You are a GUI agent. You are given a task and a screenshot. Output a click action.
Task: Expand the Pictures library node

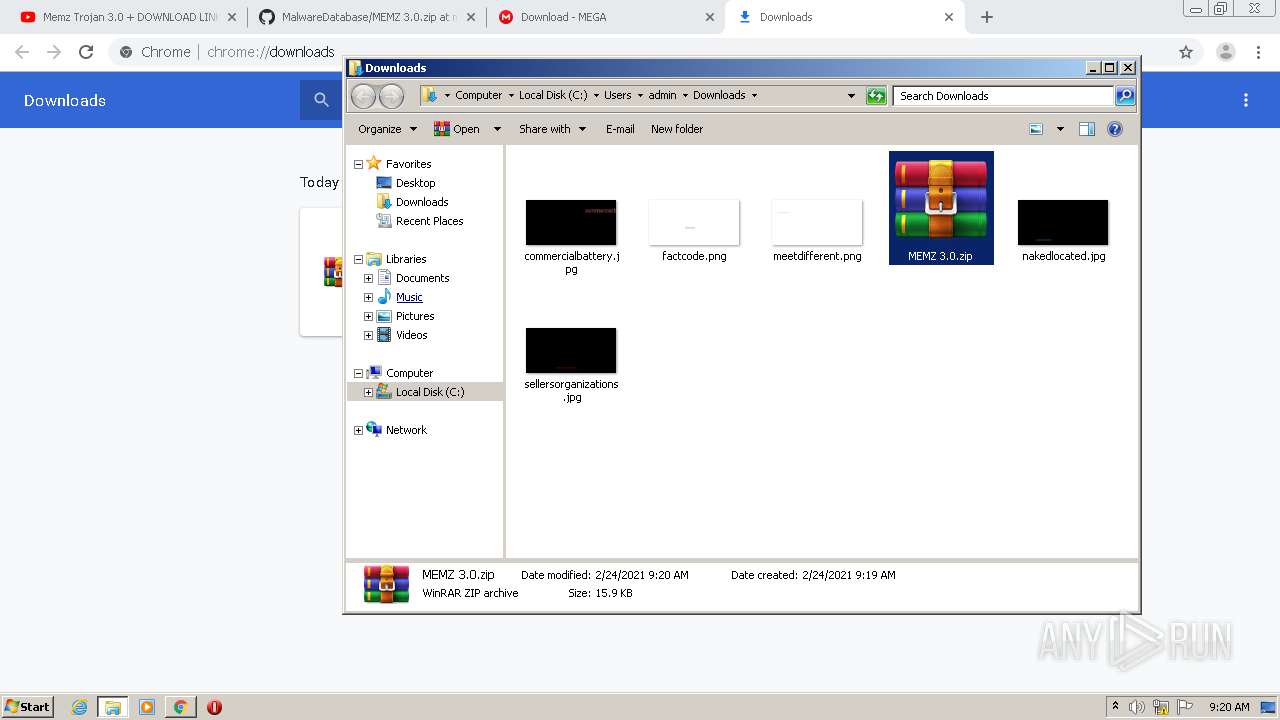click(368, 316)
